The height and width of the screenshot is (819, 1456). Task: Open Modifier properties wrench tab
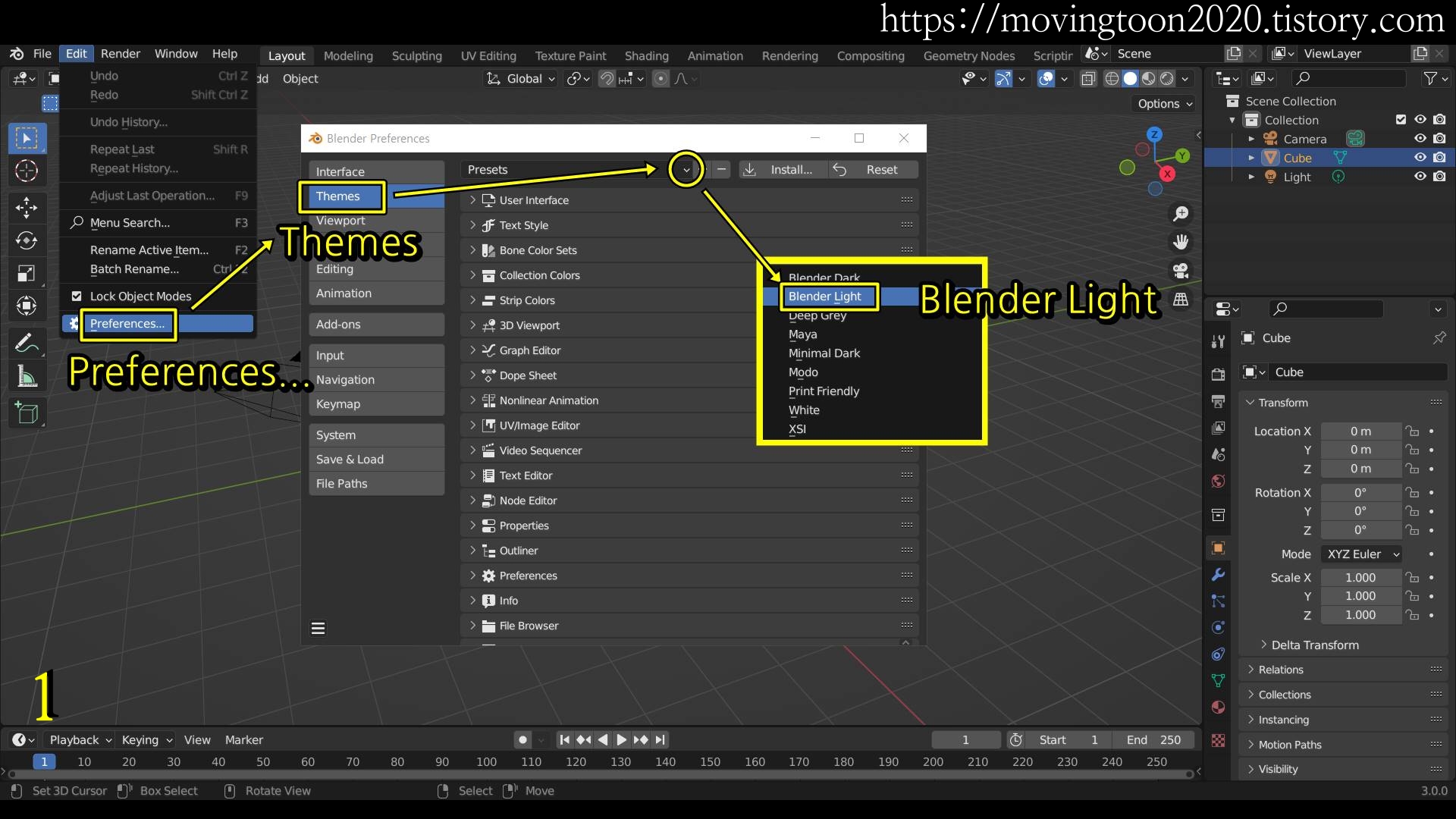coord(1218,575)
